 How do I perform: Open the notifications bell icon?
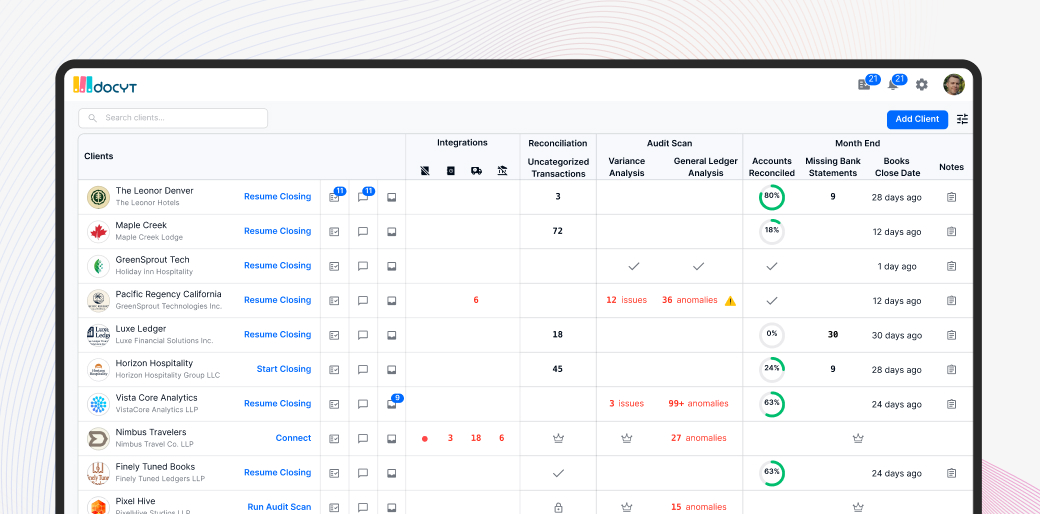[893, 85]
